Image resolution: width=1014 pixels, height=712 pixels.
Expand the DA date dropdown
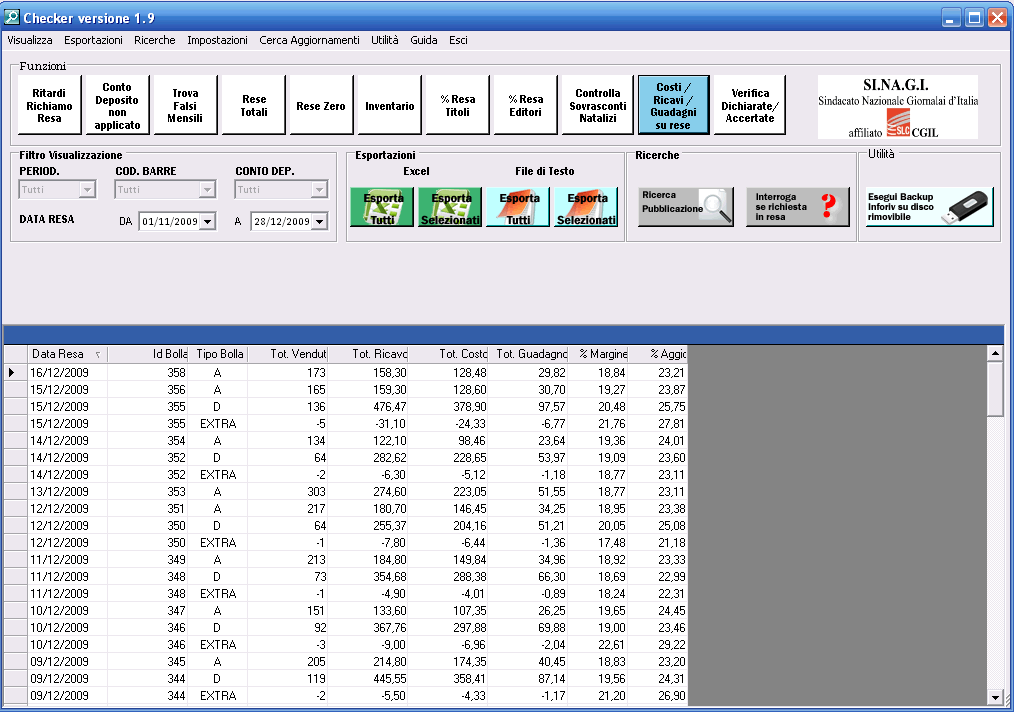pyautogui.click(x=207, y=222)
